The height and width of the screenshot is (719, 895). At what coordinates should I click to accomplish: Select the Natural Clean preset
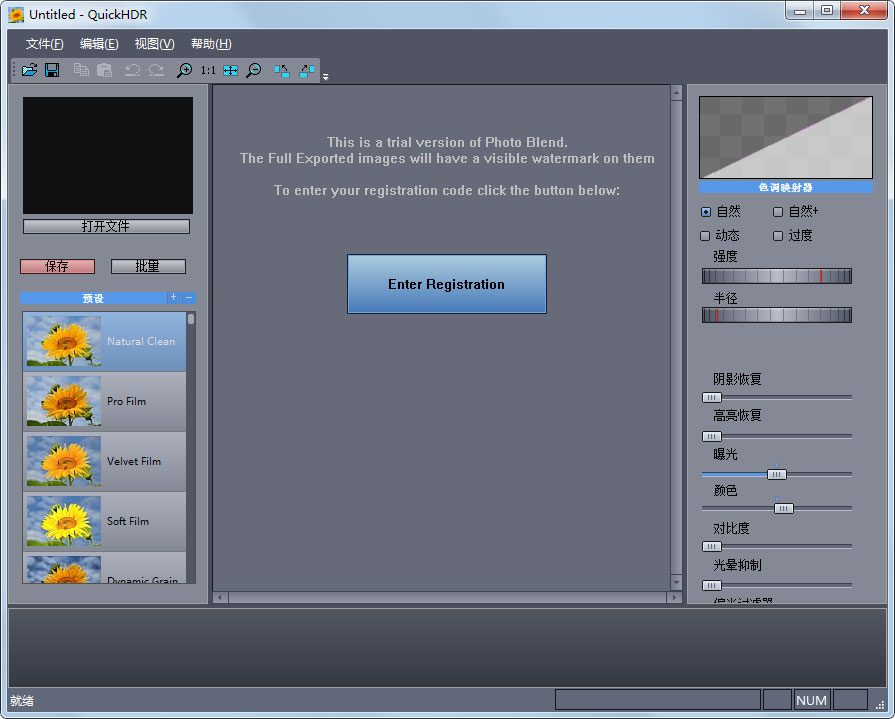coord(104,341)
